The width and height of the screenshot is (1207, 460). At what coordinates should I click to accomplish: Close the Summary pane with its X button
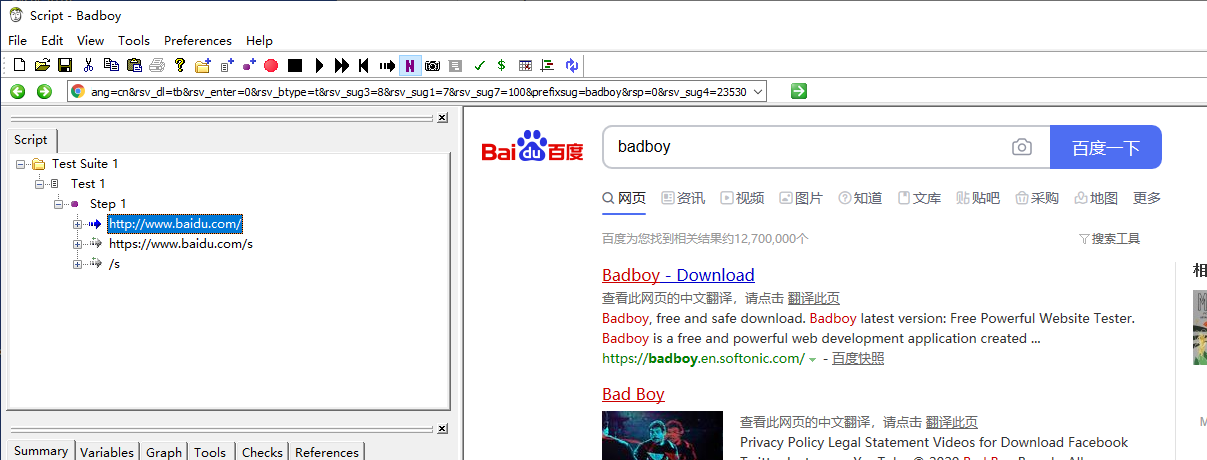point(442,429)
